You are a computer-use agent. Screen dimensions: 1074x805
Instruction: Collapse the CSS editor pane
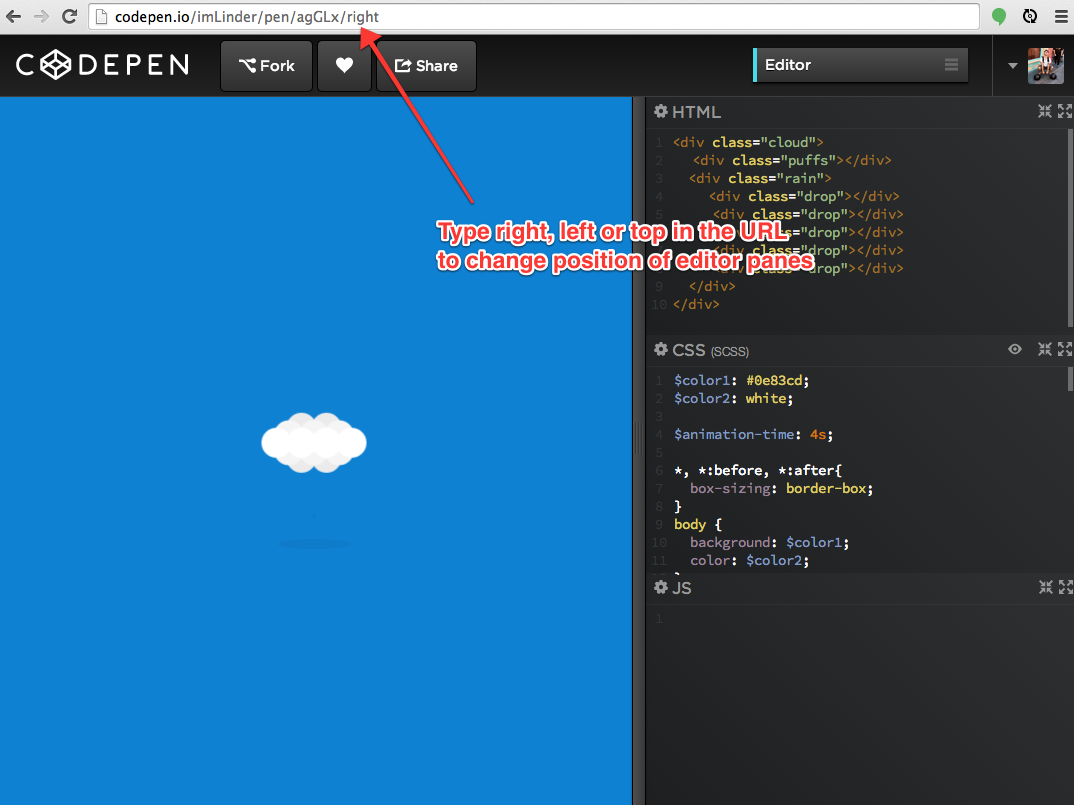click(x=1044, y=349)
